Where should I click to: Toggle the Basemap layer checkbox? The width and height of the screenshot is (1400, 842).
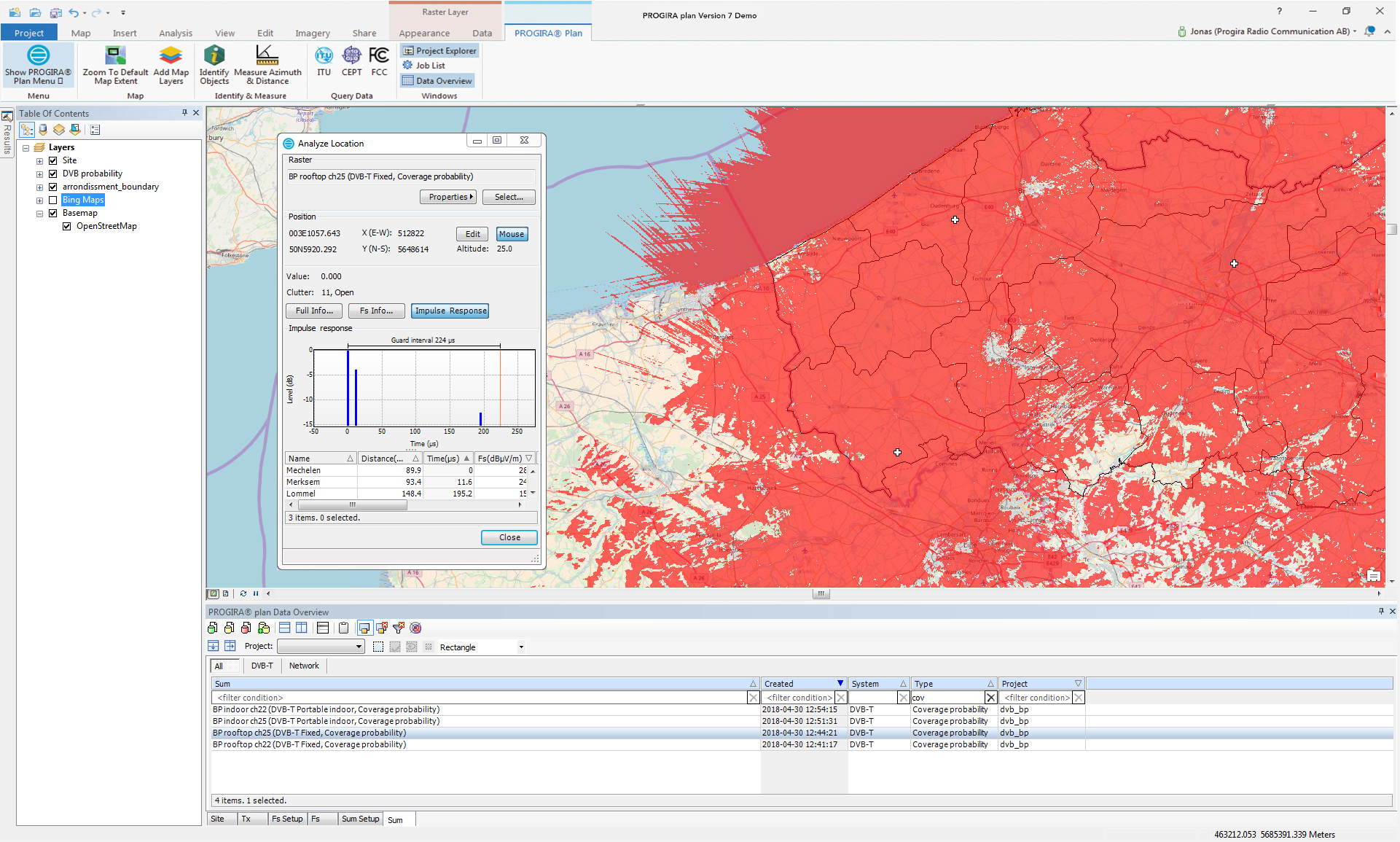(x=52, y=213)
